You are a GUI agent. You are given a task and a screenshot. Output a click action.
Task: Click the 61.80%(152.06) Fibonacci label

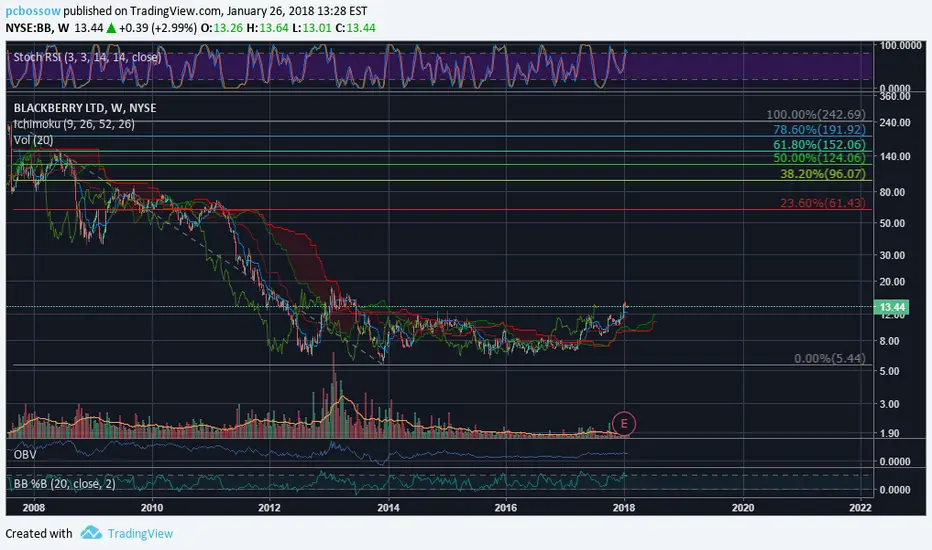tap(819, 144)
